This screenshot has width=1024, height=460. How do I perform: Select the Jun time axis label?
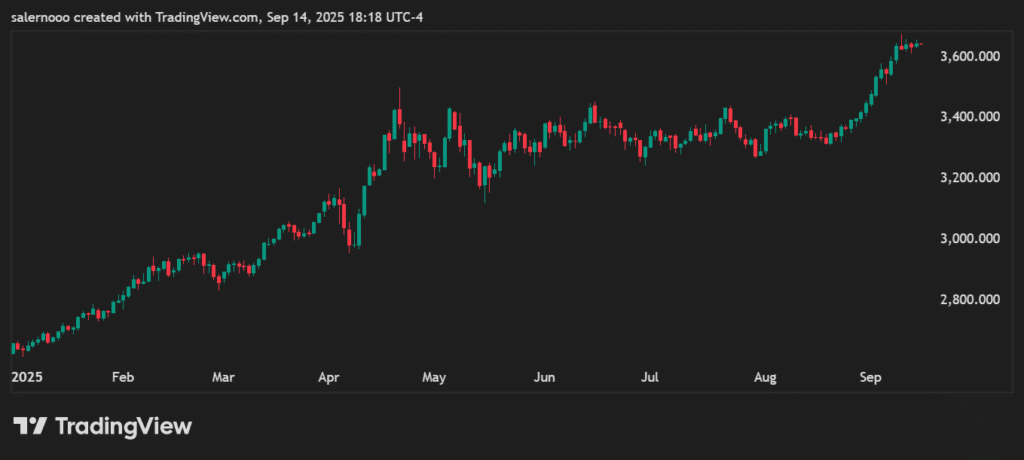pyautogui.click(x=544, y=378)
